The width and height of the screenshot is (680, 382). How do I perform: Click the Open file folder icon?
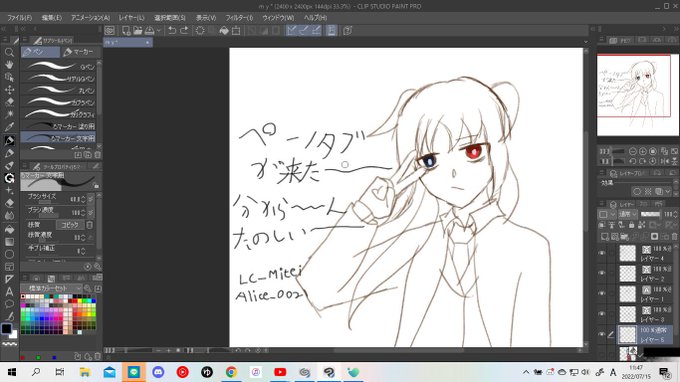click(x=138, y=30)
